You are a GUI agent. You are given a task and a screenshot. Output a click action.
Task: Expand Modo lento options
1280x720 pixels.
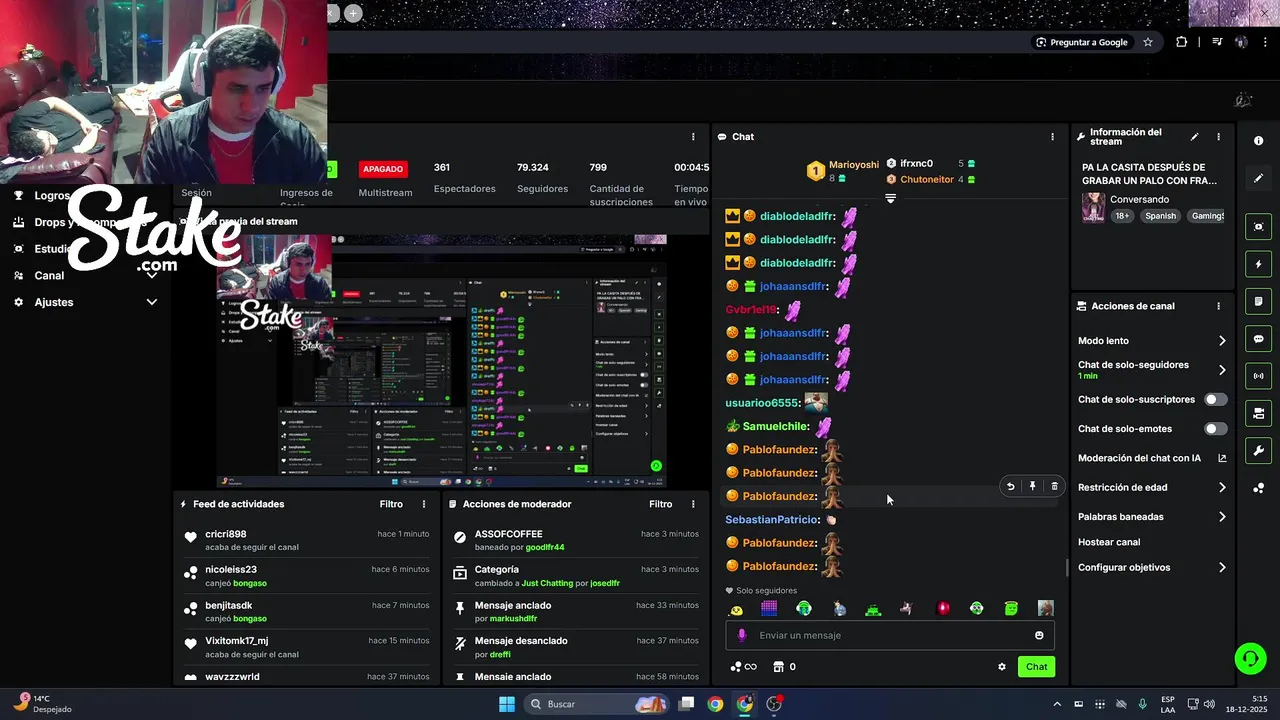tap(1222, 341)
